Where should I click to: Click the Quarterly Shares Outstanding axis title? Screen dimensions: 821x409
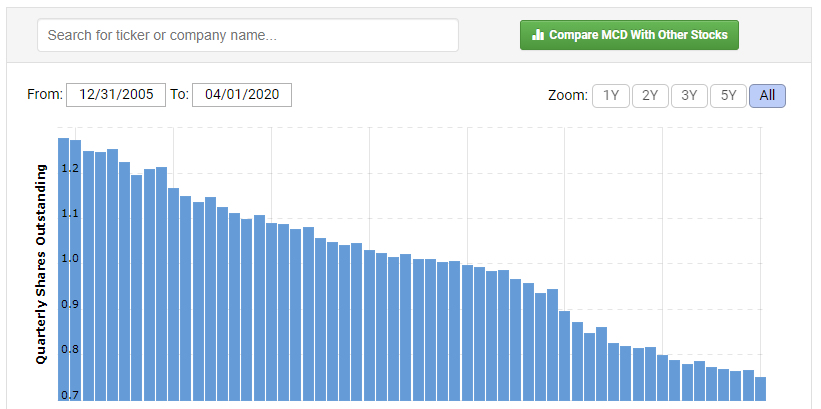[41, 264]
